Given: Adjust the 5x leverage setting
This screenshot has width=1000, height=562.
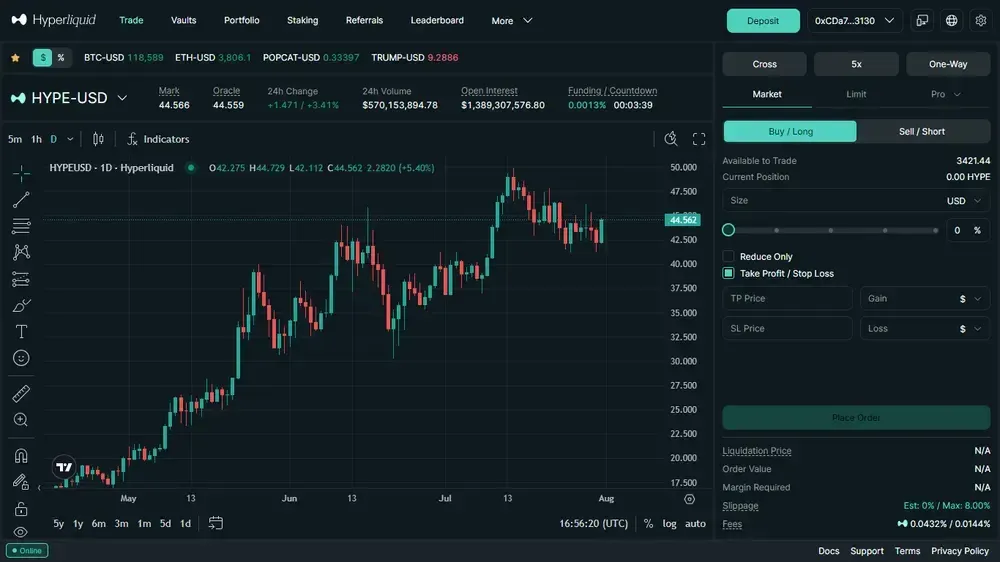Looking at the screenshot, I should [856, 64].
